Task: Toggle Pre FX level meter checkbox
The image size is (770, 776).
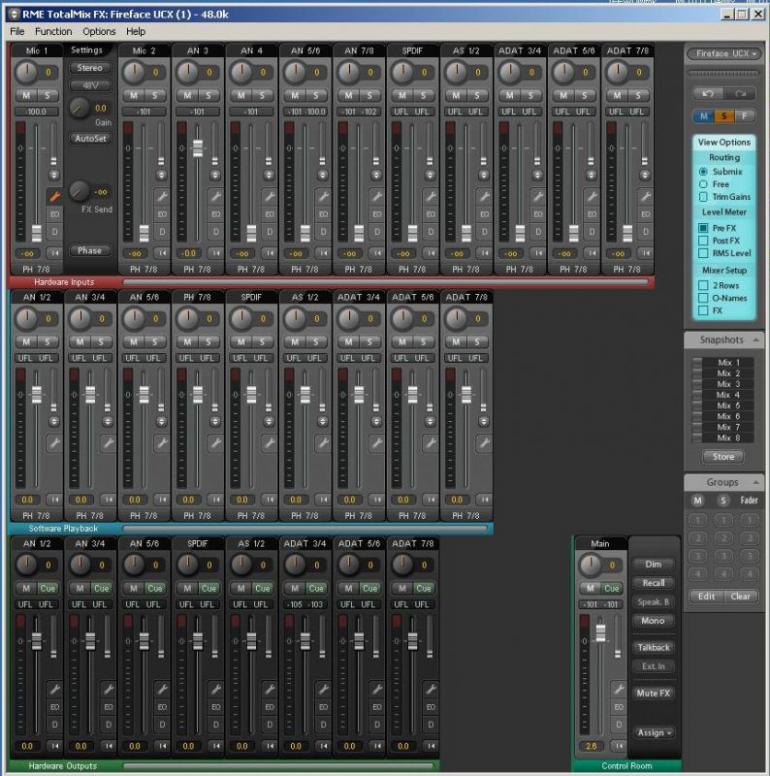Action: coord(703,228)
